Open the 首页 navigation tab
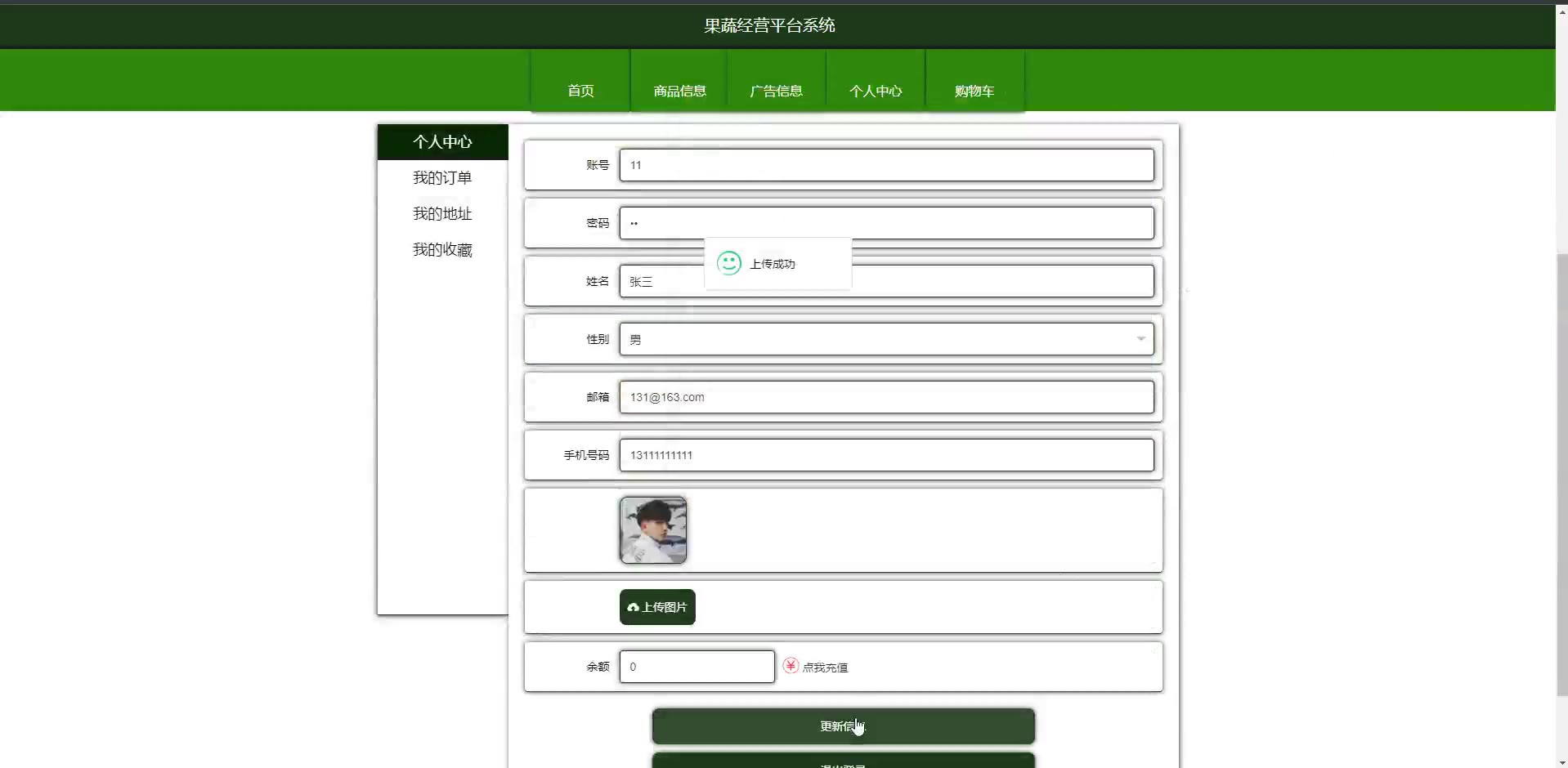Image resolution: width=1568 pixels, height=768 pixels. (x=580, y=81)
